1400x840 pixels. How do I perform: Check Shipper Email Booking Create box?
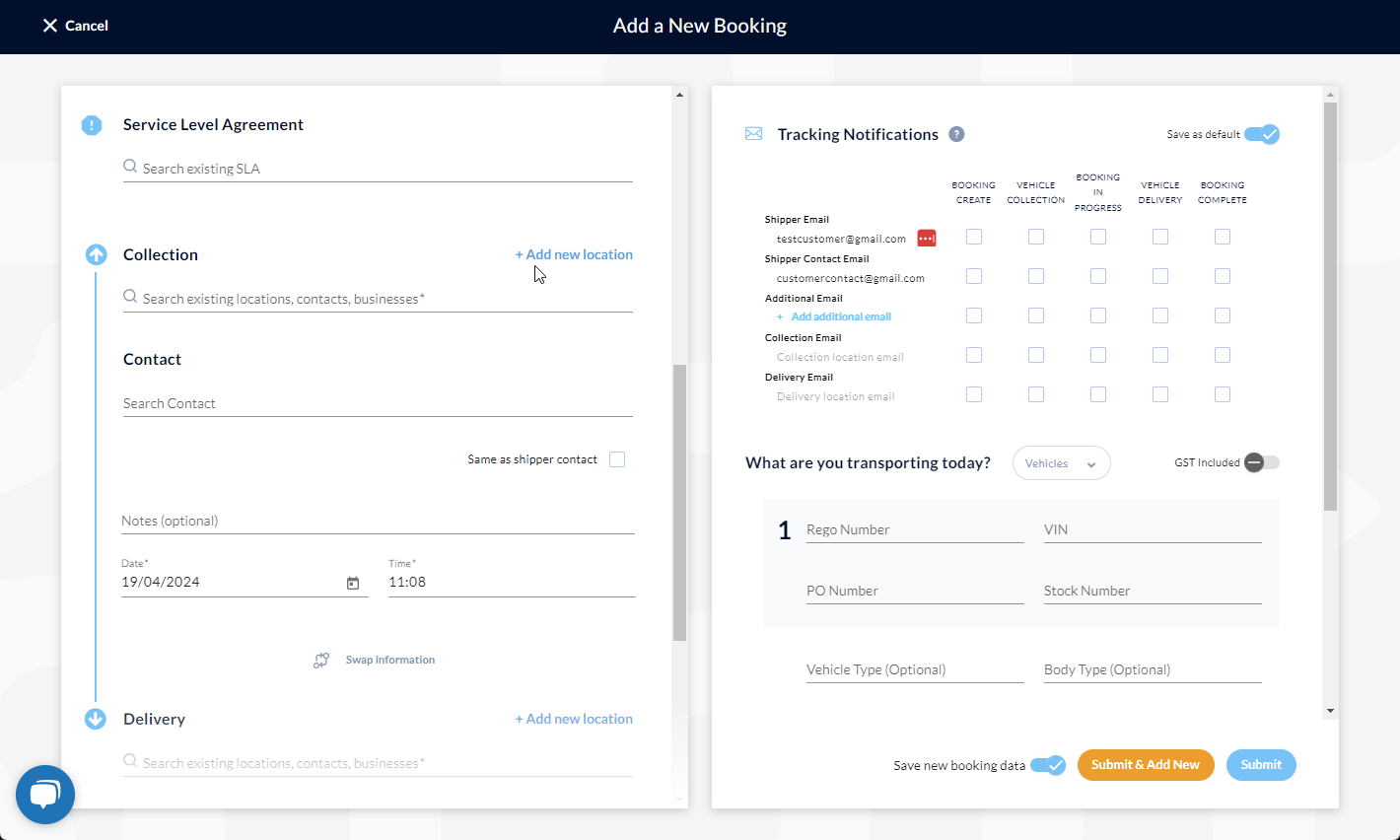[x=974, y=237]
